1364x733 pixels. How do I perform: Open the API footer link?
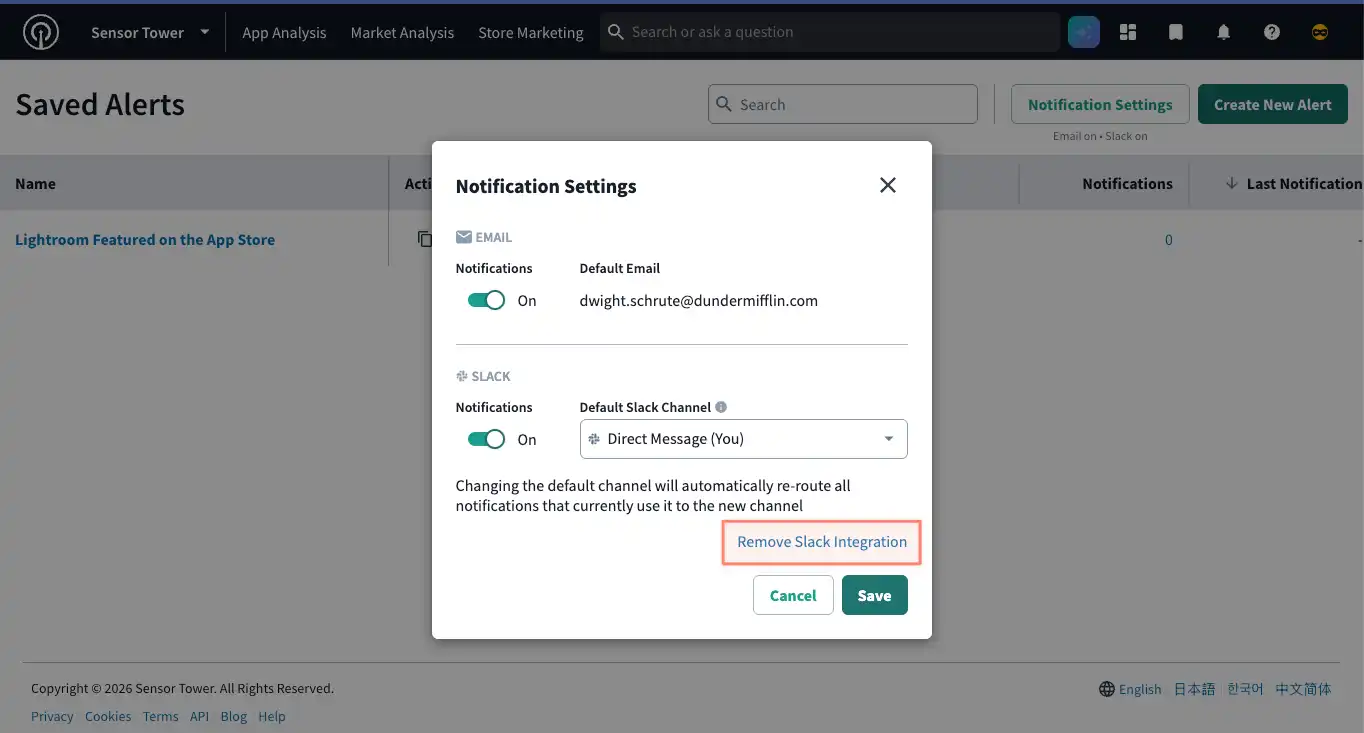[200, 716]
